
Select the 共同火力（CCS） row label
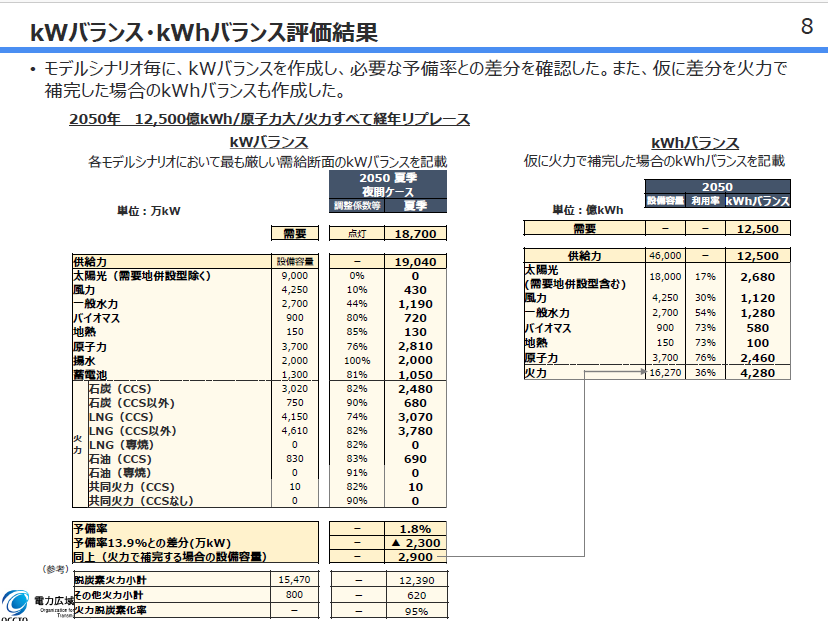(x=131, y=487)
